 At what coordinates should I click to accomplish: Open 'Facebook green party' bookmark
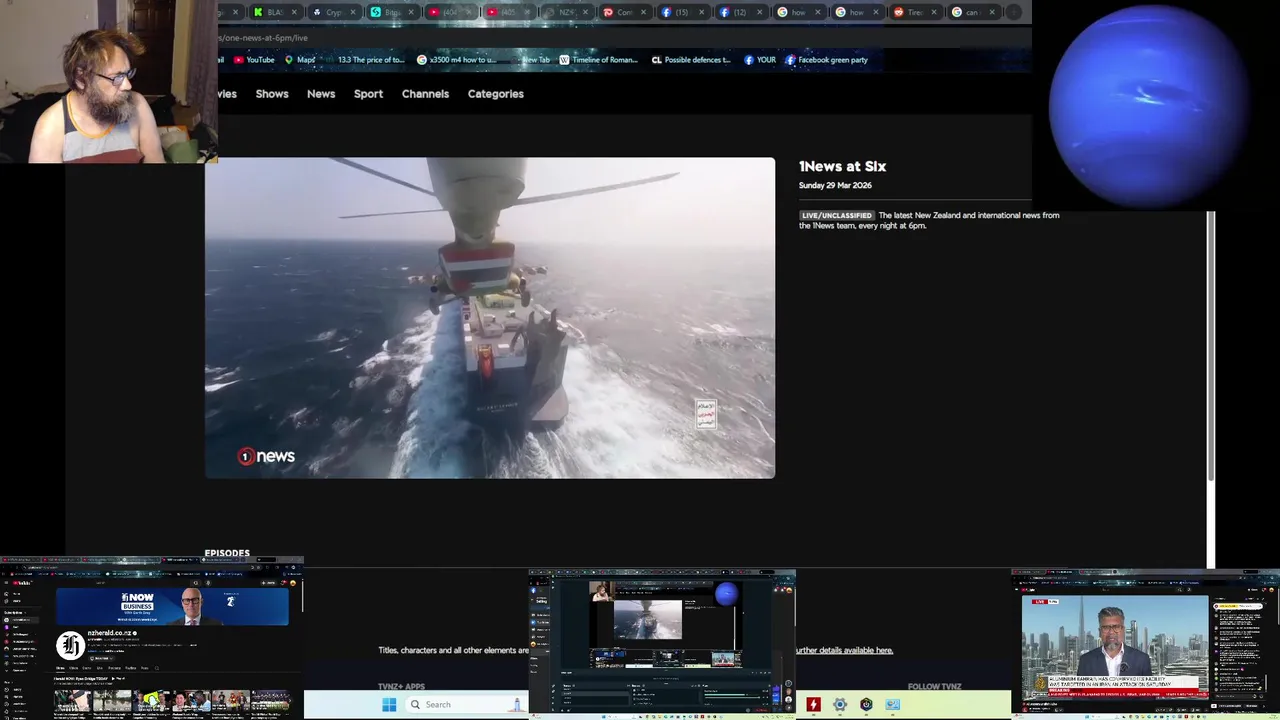(x=826, y=60)
